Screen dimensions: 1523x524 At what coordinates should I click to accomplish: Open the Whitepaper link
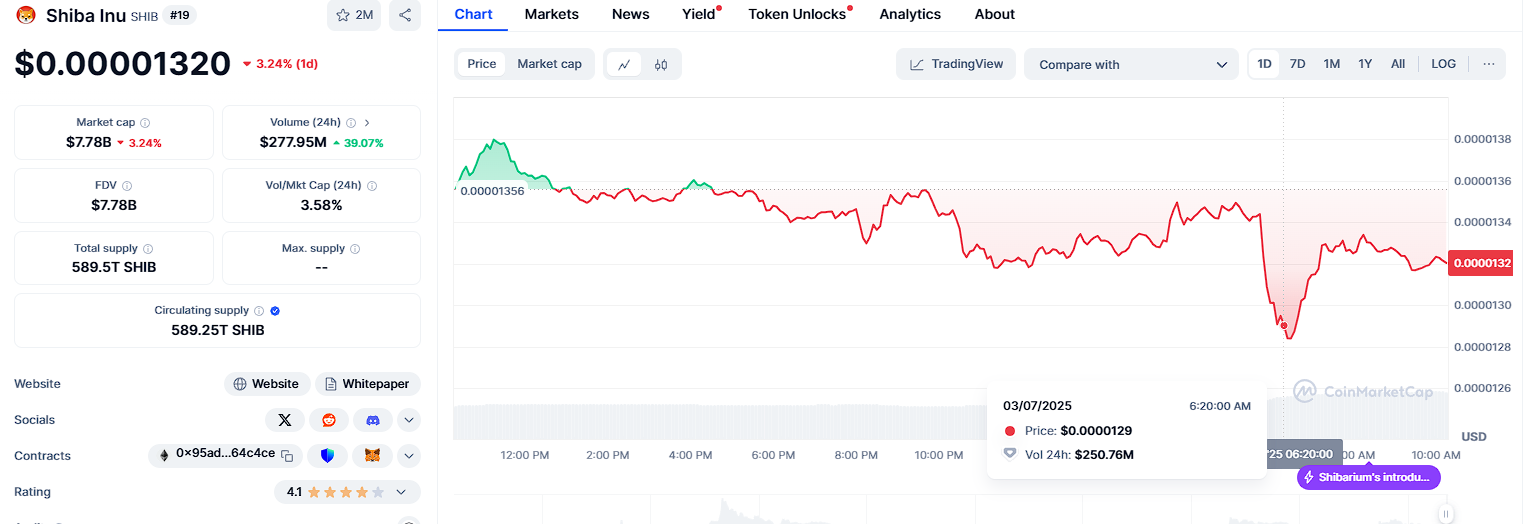pos(368,384)
